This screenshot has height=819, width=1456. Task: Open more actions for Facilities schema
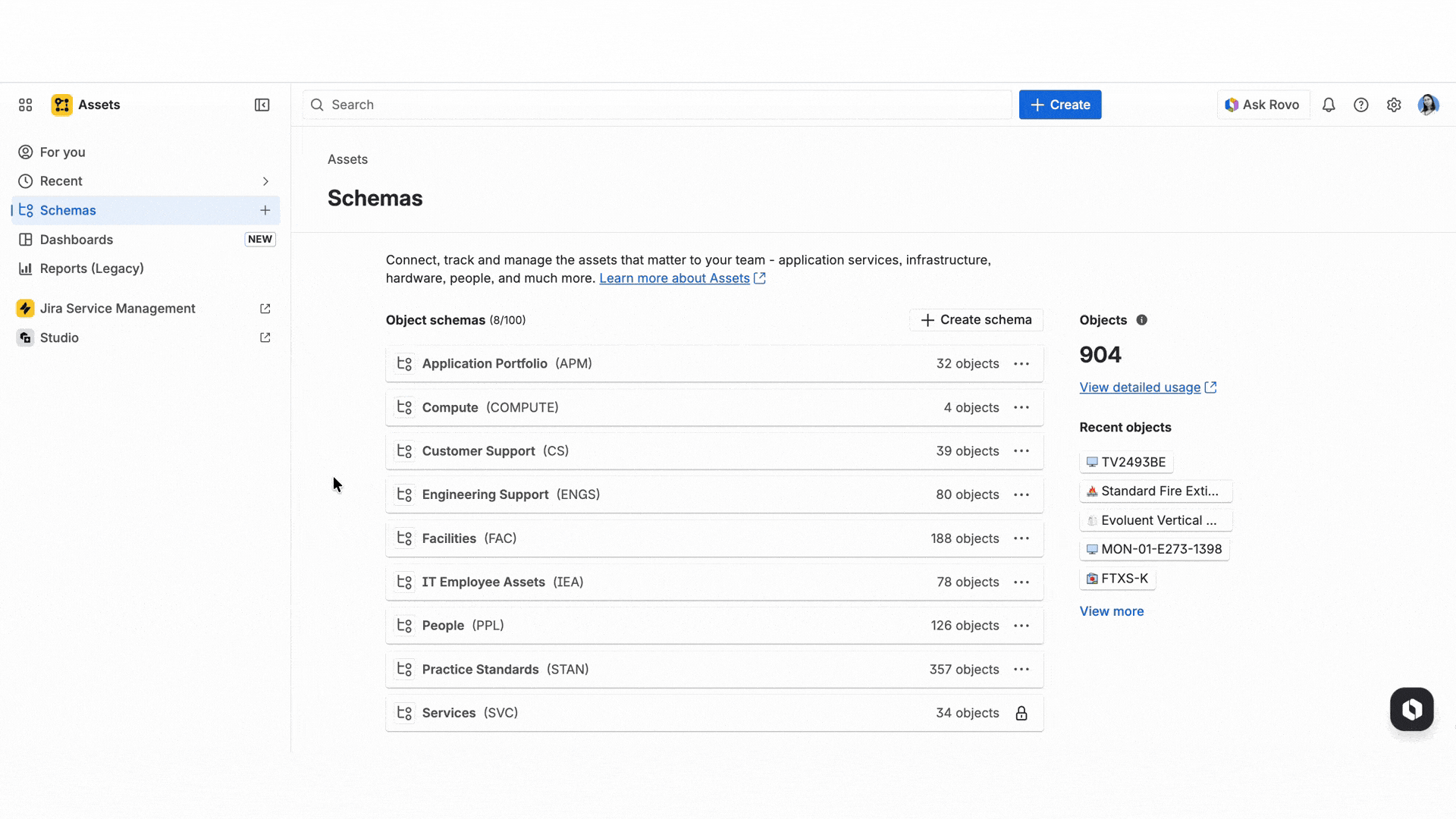1021,538
